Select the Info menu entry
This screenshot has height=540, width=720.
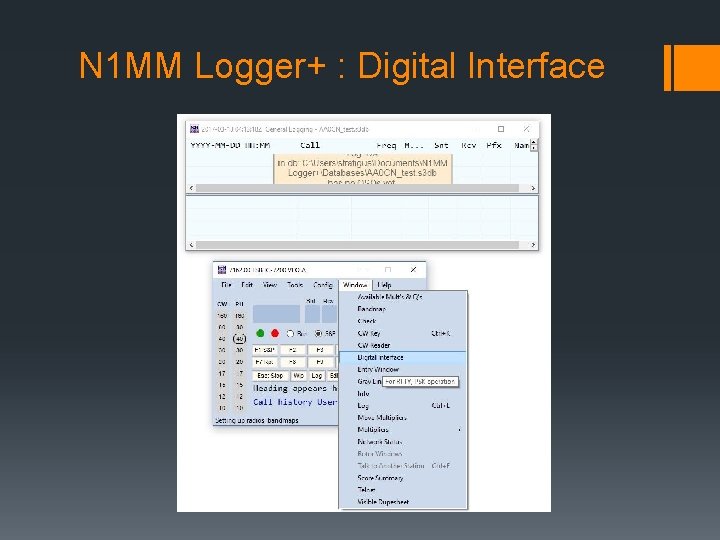click(x=403, y=394)
